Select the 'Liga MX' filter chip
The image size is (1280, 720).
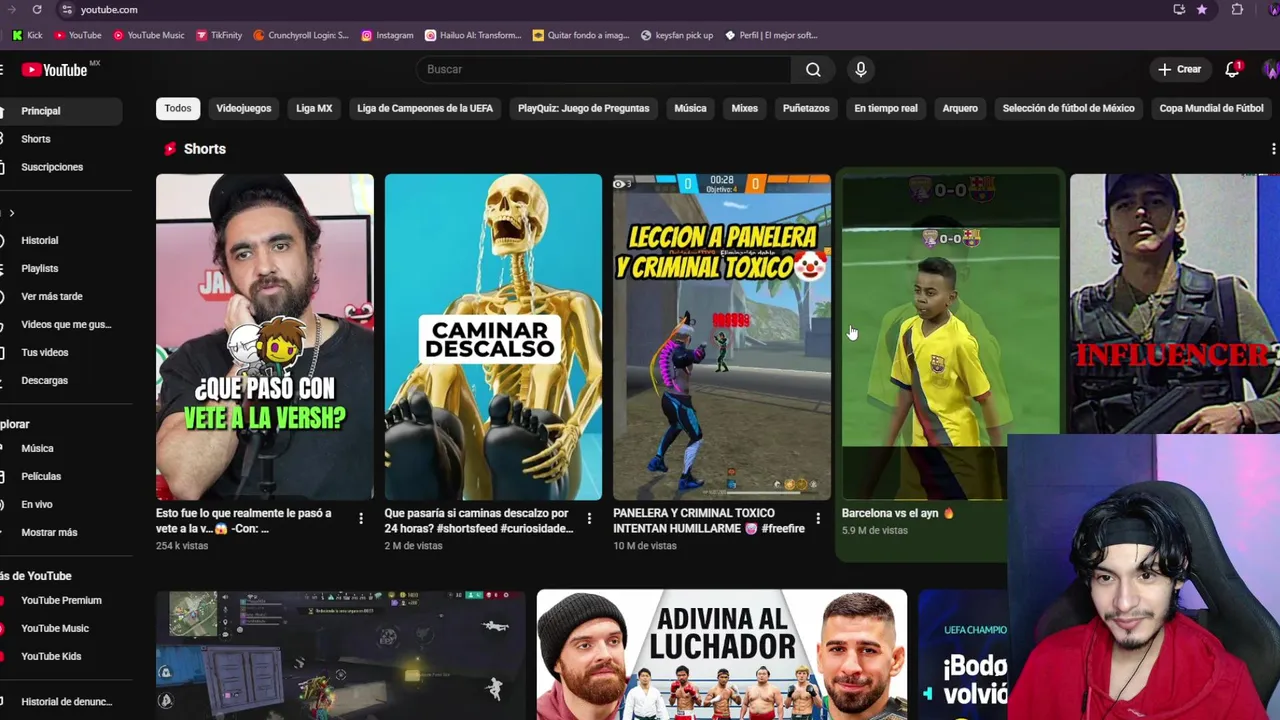[x=314, y=108]
